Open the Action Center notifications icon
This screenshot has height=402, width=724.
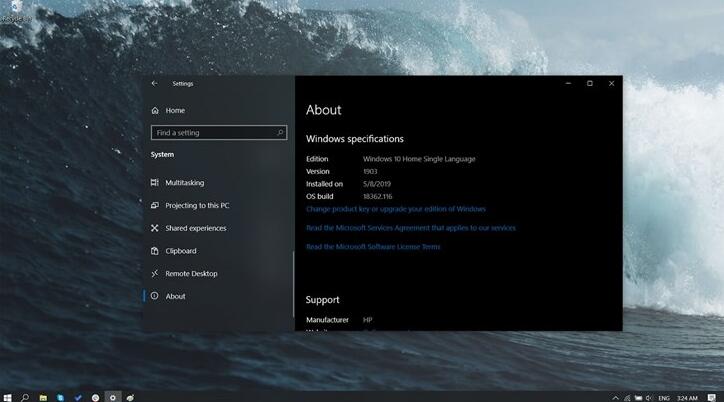712,398
